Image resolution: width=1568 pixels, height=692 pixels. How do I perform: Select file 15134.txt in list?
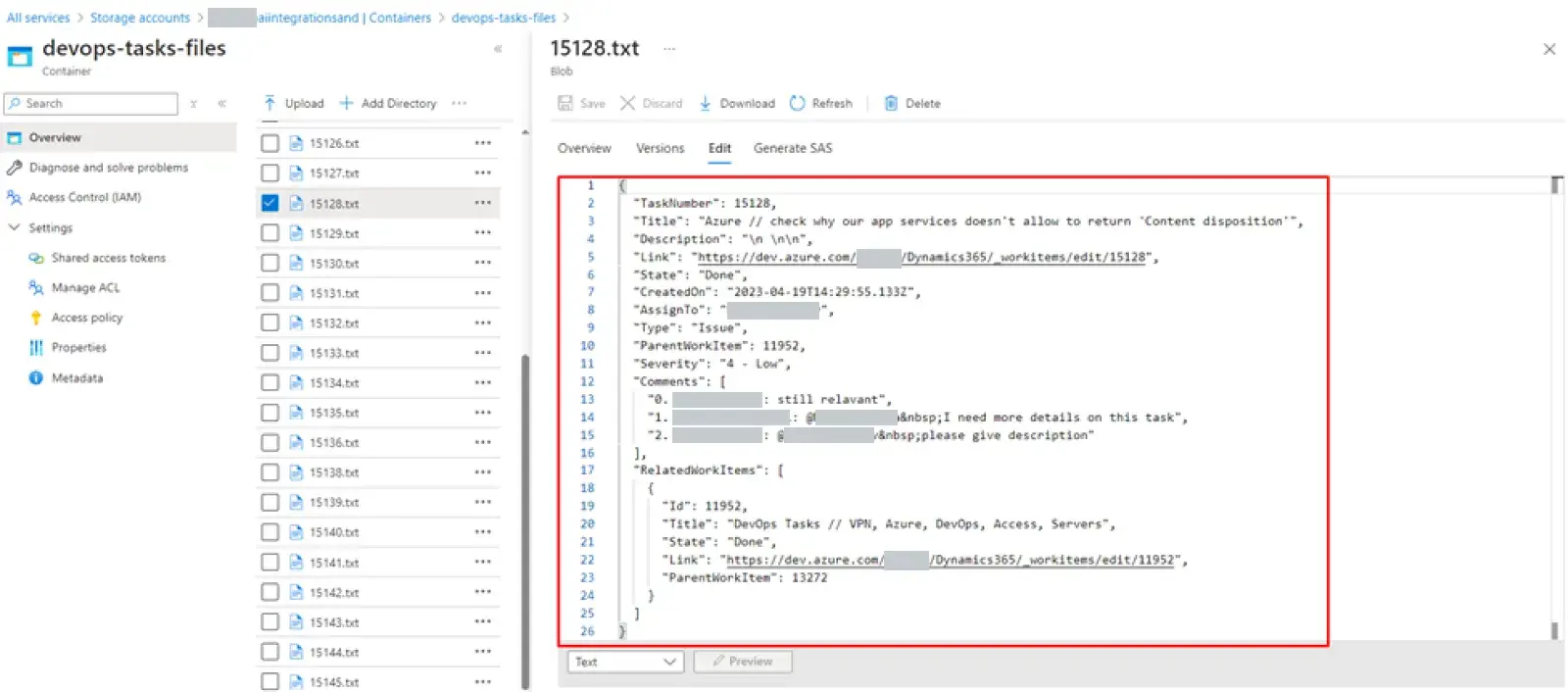[x=334, y=382]
